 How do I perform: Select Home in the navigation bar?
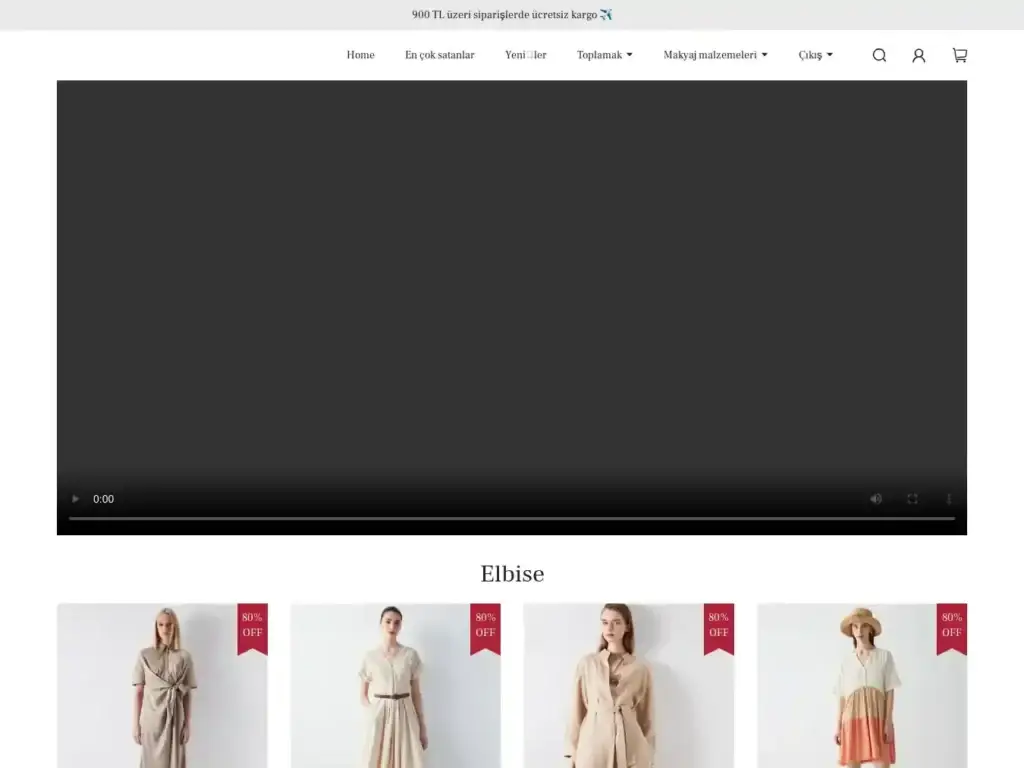(x=360, y=55)
